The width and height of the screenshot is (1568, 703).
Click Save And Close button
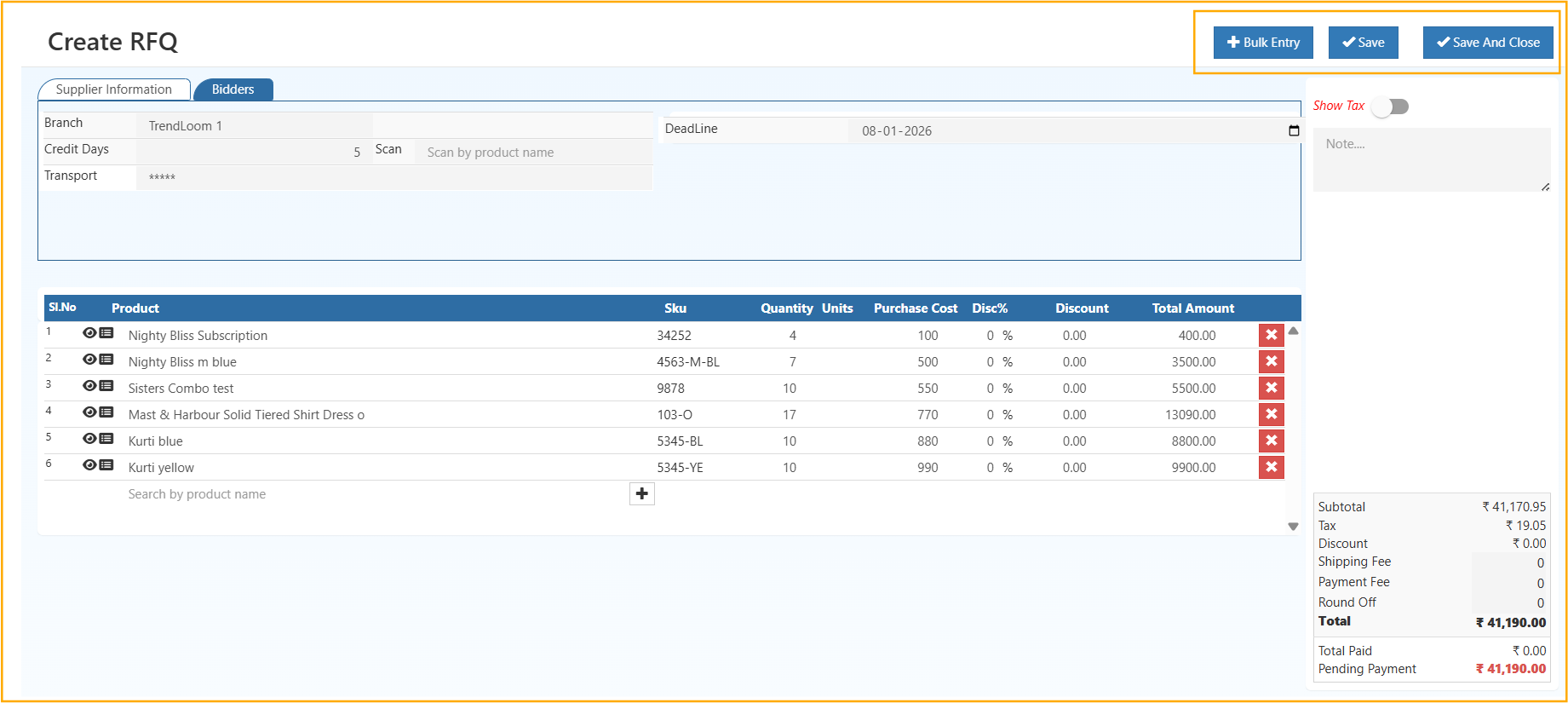(x=1488, y=43)
